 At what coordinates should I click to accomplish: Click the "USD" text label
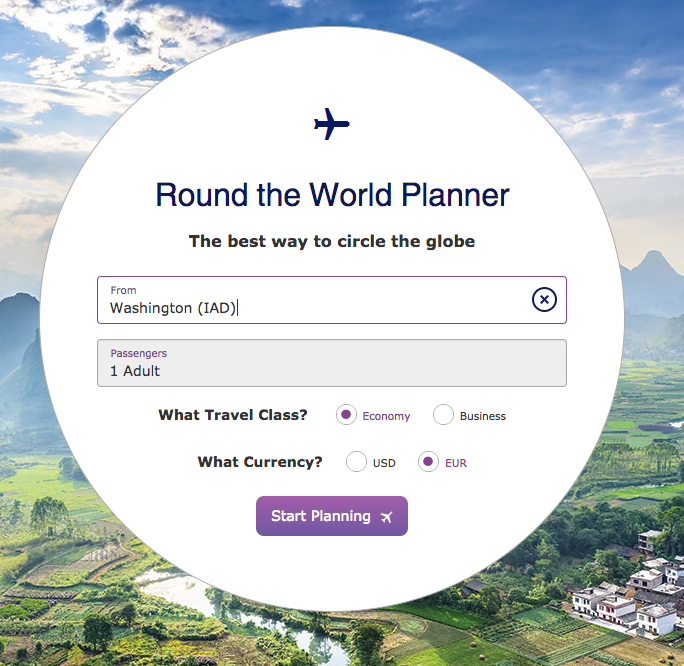point(384,463)
